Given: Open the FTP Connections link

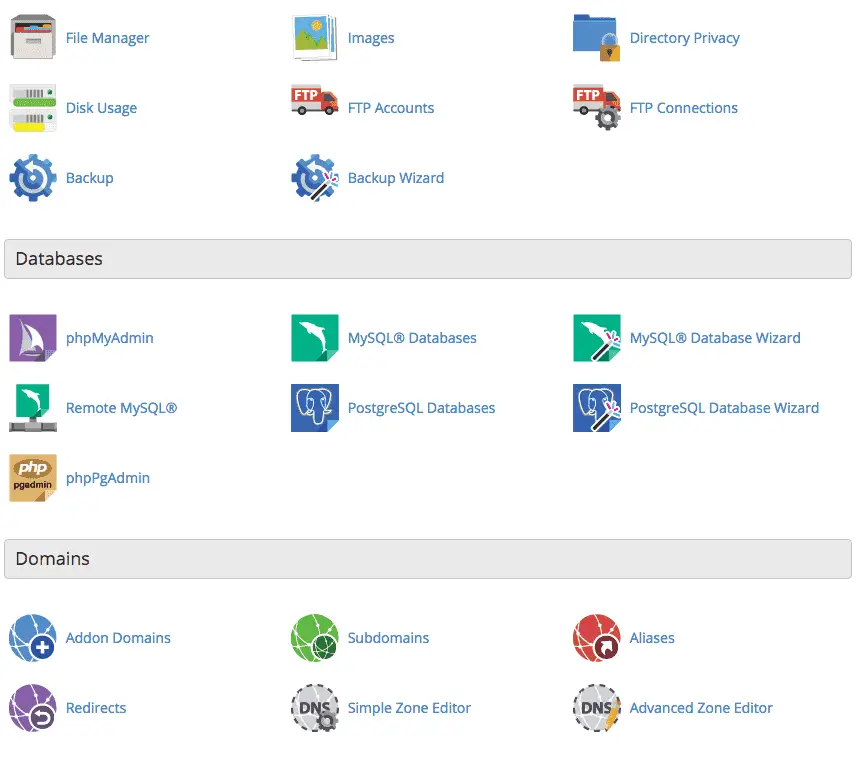Looking at the screenshot, I should pos(683,108).
